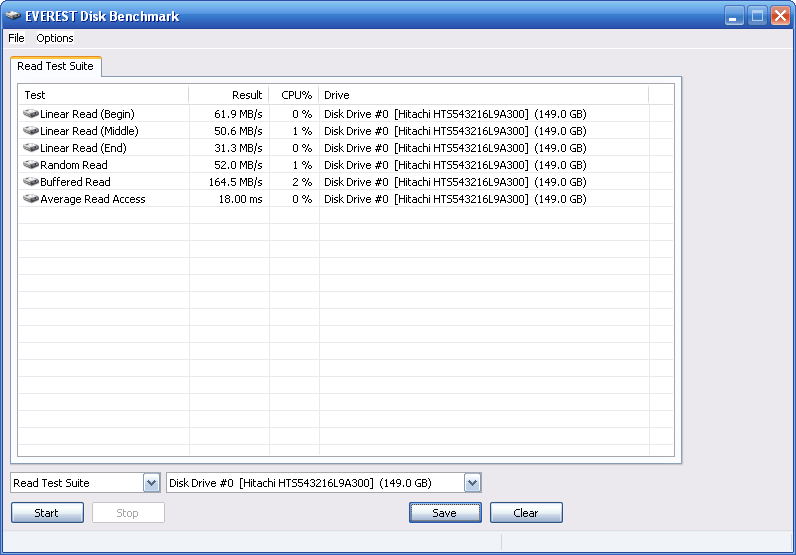
Task: Open the File menu
Action: (x=16, y=38)
